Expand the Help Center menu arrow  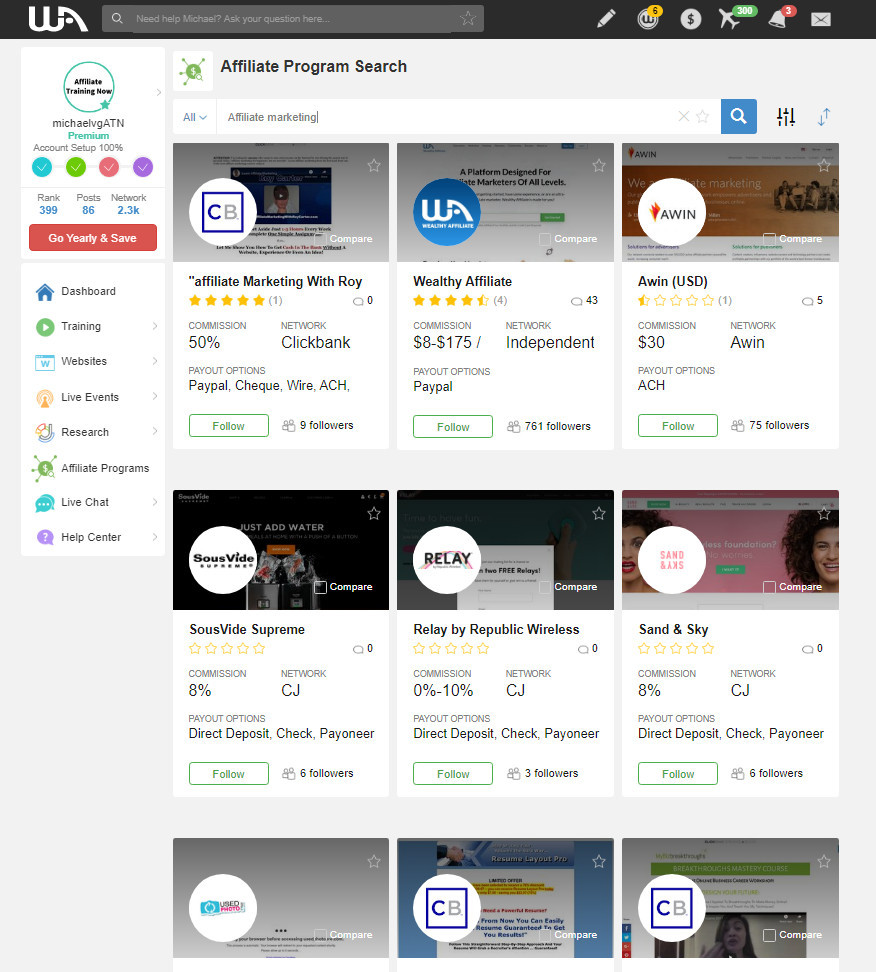point(155,537)
